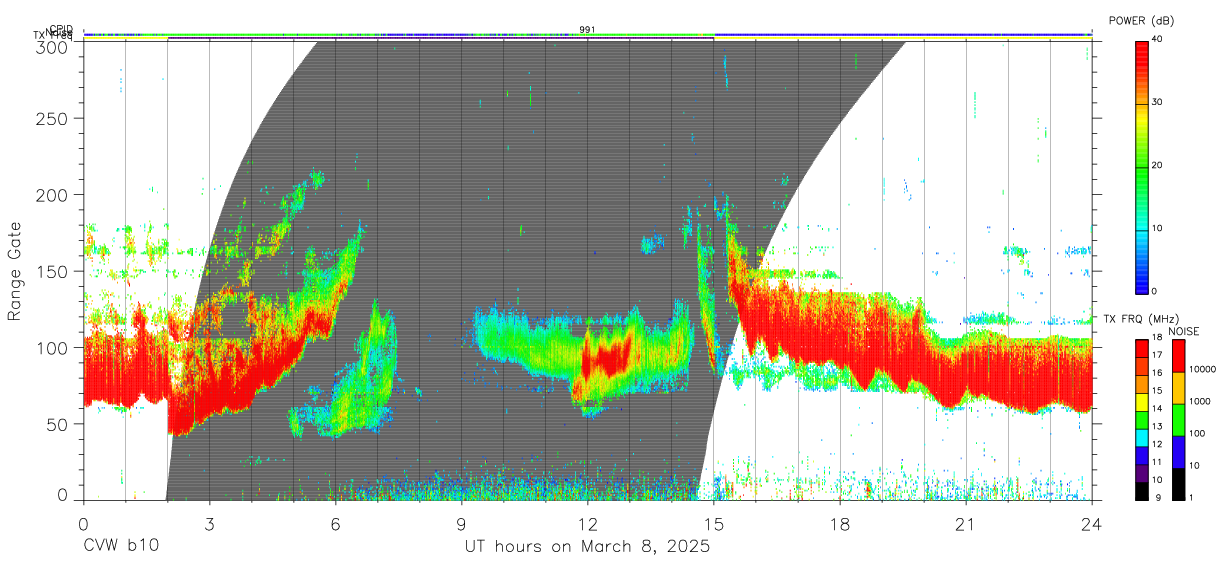Select the 50 tick on the Range Gate axis

pyautogui.click(x=59, y=424)
